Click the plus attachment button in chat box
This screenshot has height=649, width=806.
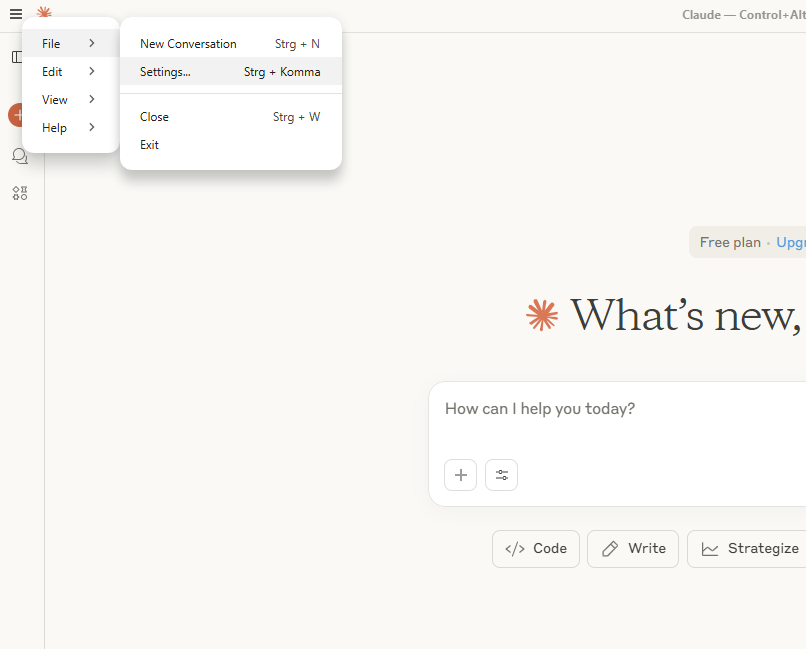460,475
